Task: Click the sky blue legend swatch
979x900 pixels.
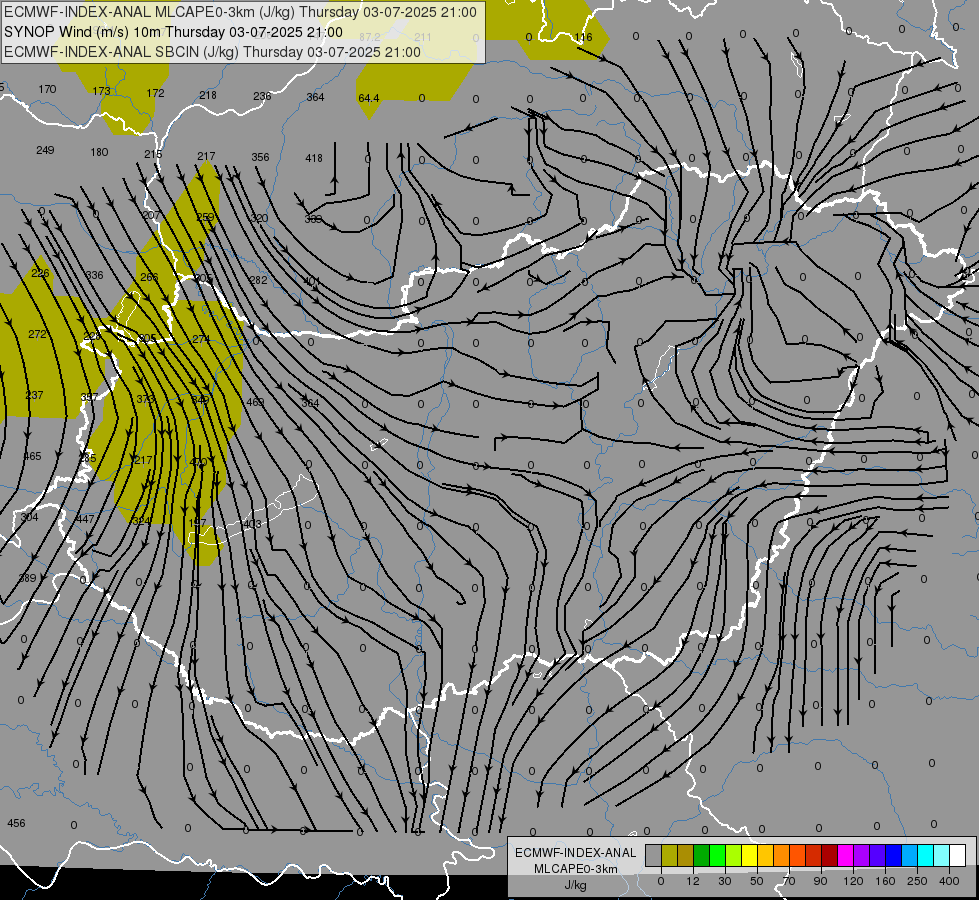Action: [x=910, y=855]
